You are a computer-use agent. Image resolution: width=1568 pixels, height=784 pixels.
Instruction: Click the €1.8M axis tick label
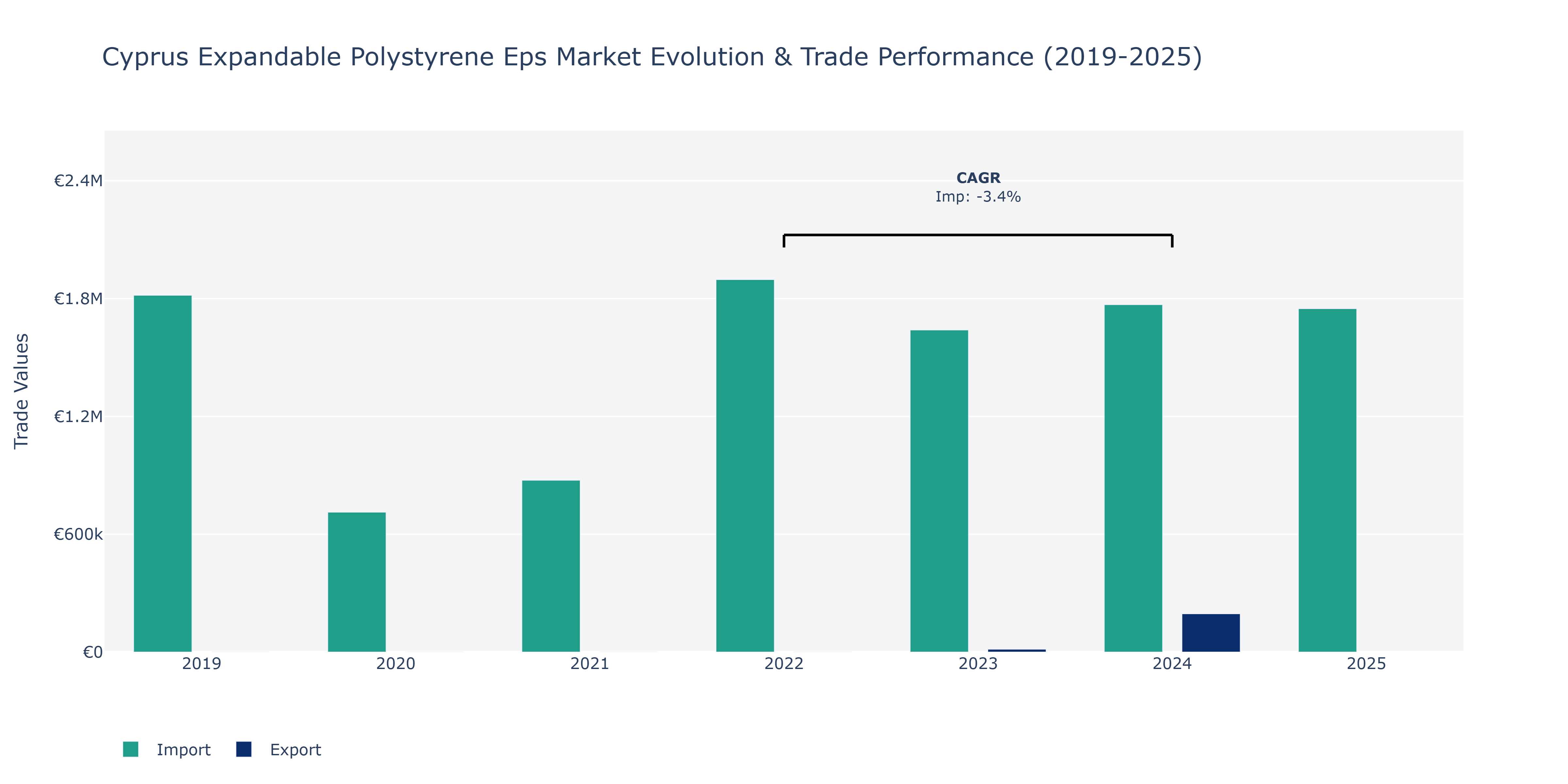tap(78, 299)
